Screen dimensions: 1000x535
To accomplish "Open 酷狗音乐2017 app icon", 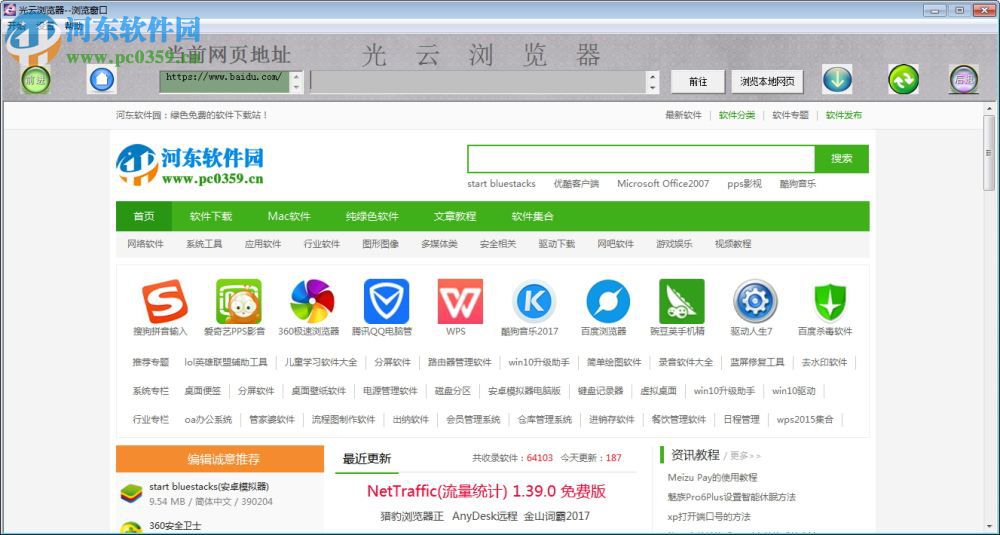I will [x=534, y=301].
